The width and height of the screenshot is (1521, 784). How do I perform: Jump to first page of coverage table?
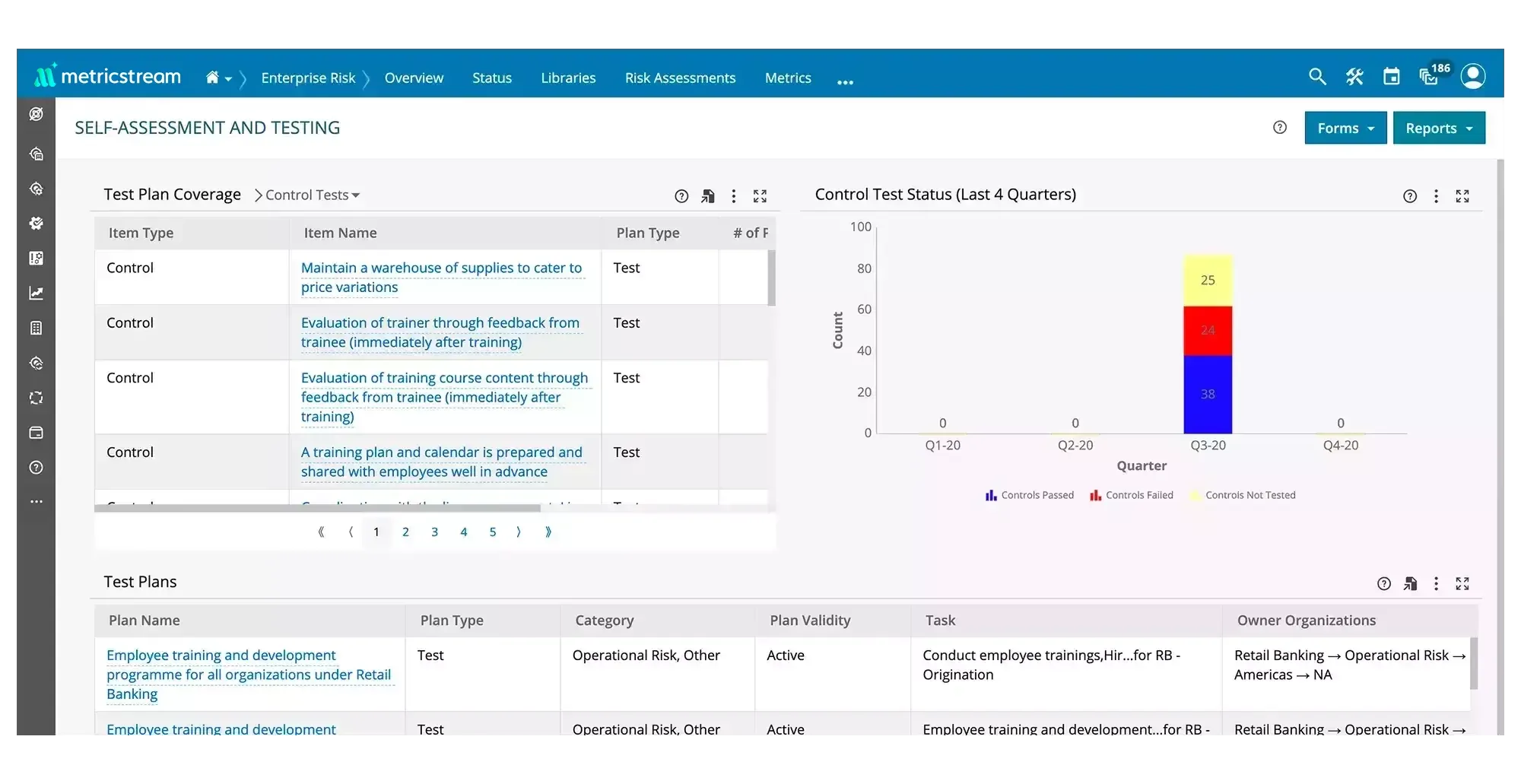(x=321, y=532)
